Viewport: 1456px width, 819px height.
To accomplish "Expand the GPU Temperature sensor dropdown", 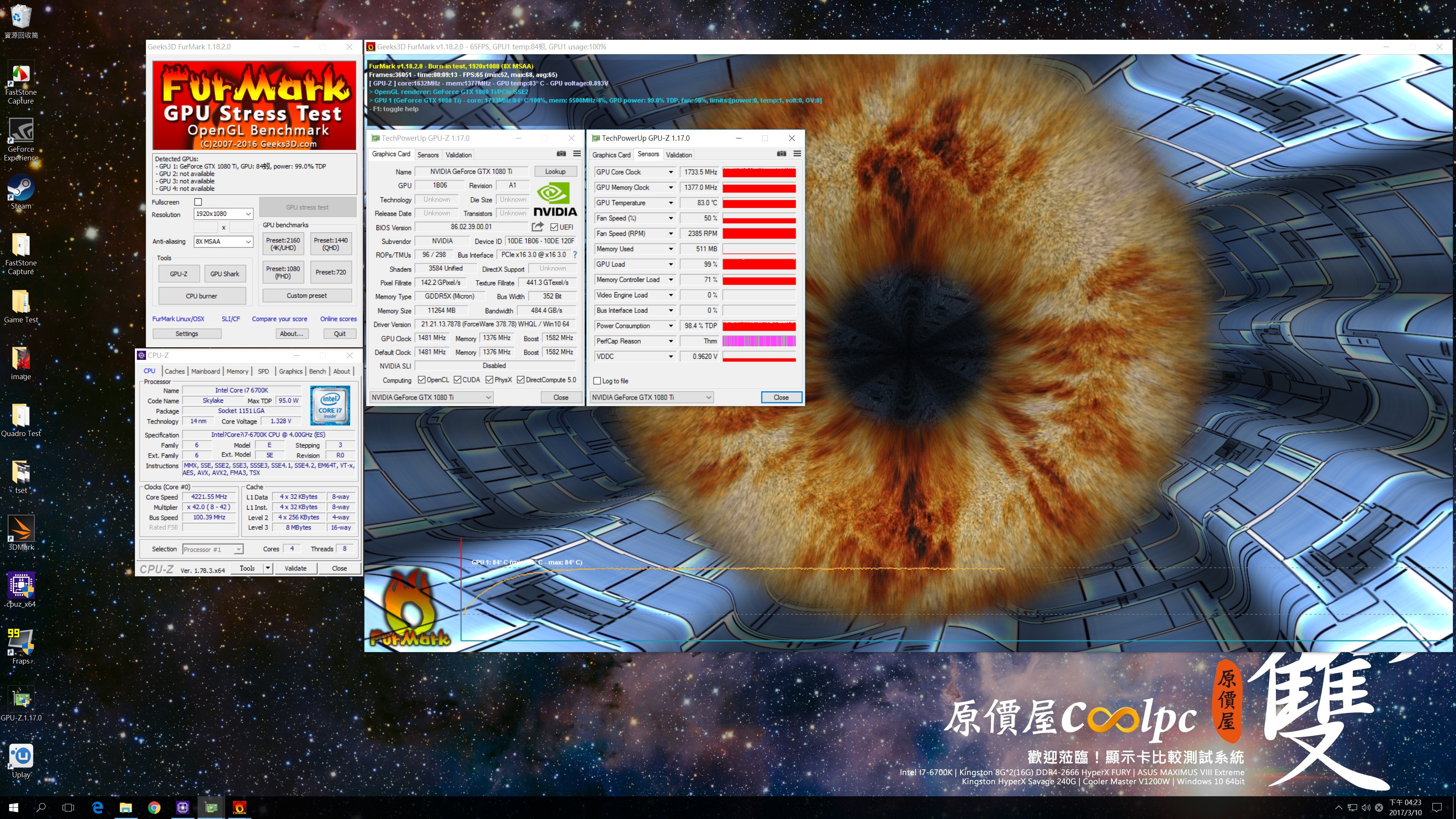I will [x=671, y=203].
